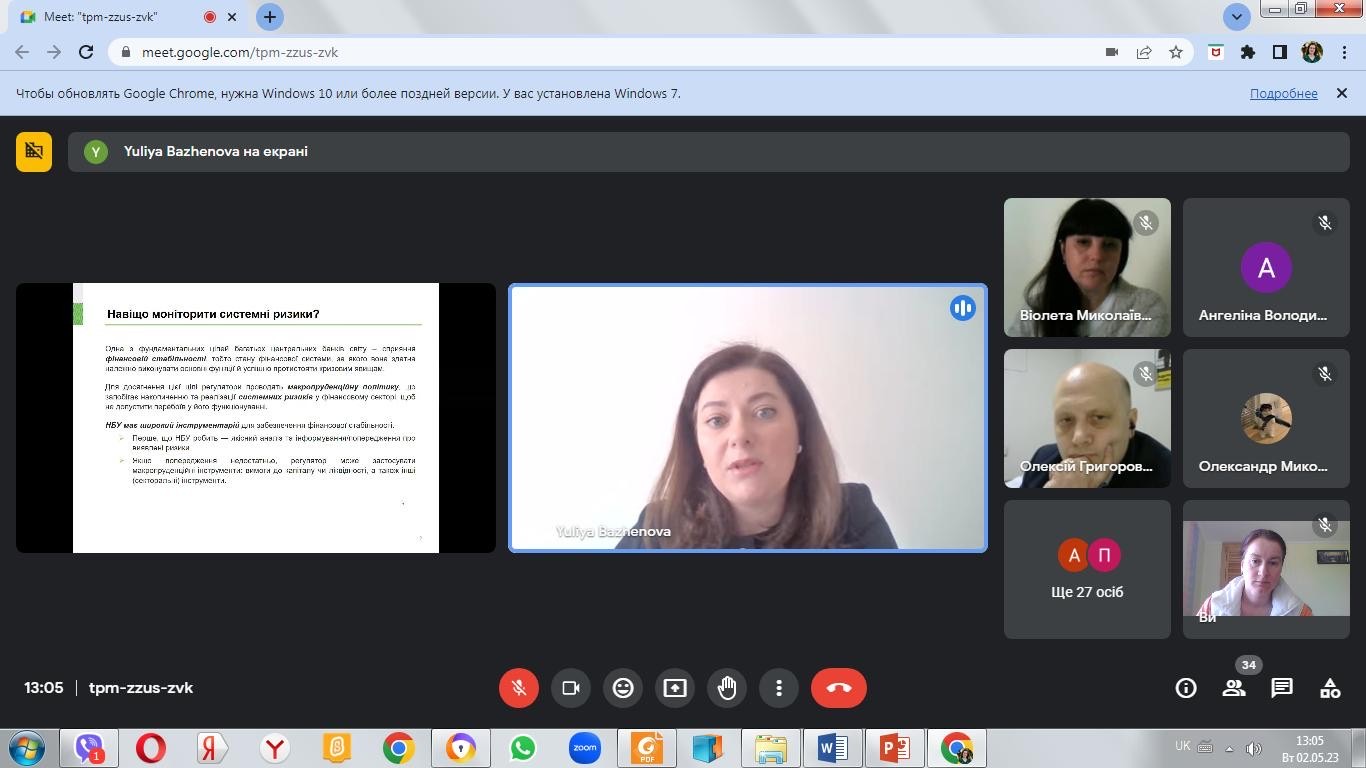Click Yuliya Bazhenova на екрані banner
Image resolution: width=1366 pixels, height=768 pixels.
(709, 152)
